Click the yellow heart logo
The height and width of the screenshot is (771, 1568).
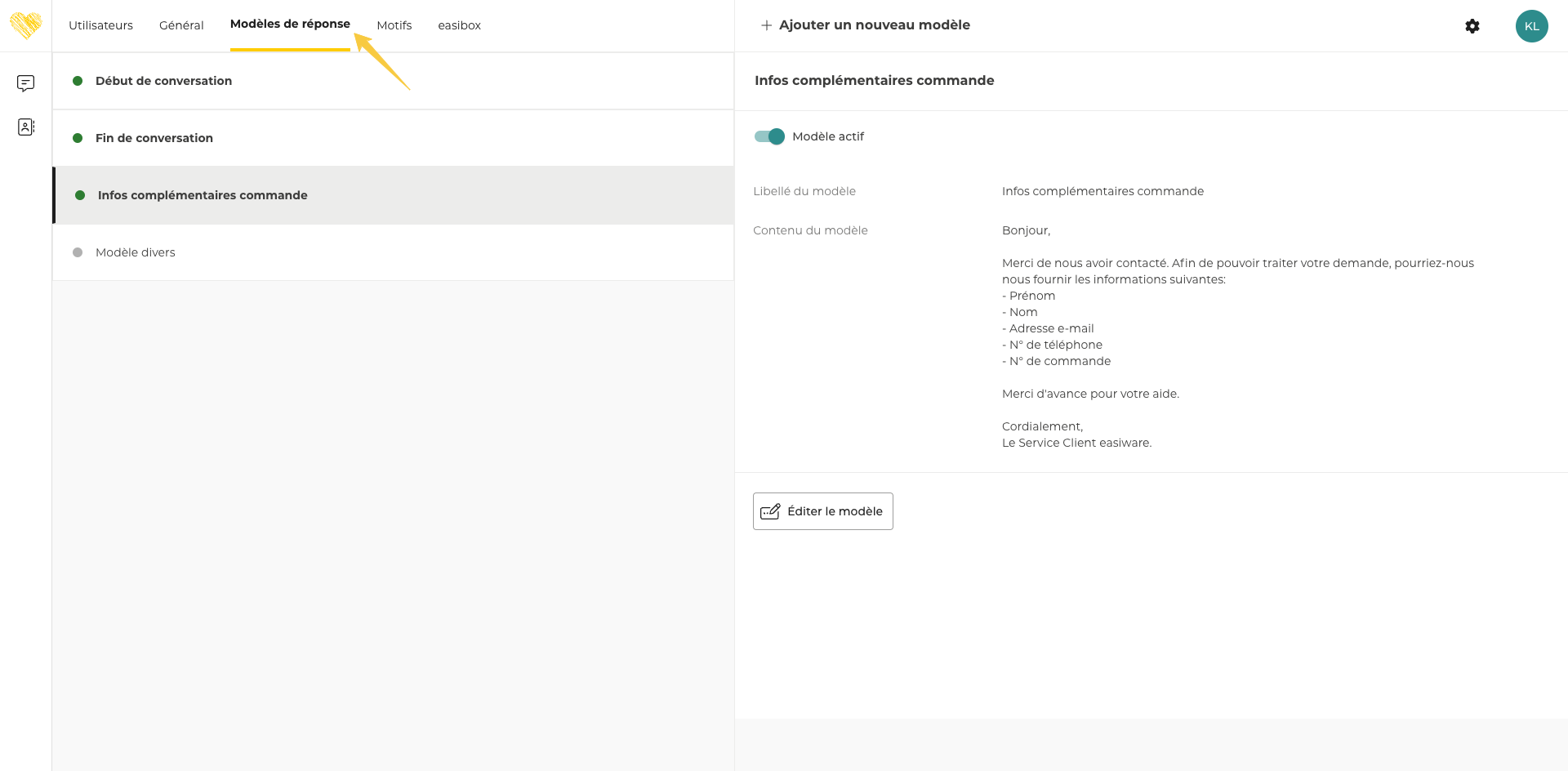(25, 25)
